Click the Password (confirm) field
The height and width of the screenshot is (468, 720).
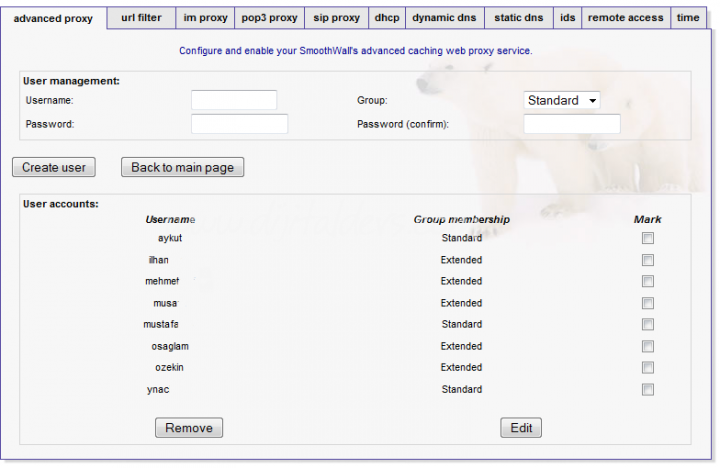(x=572, y=124)
